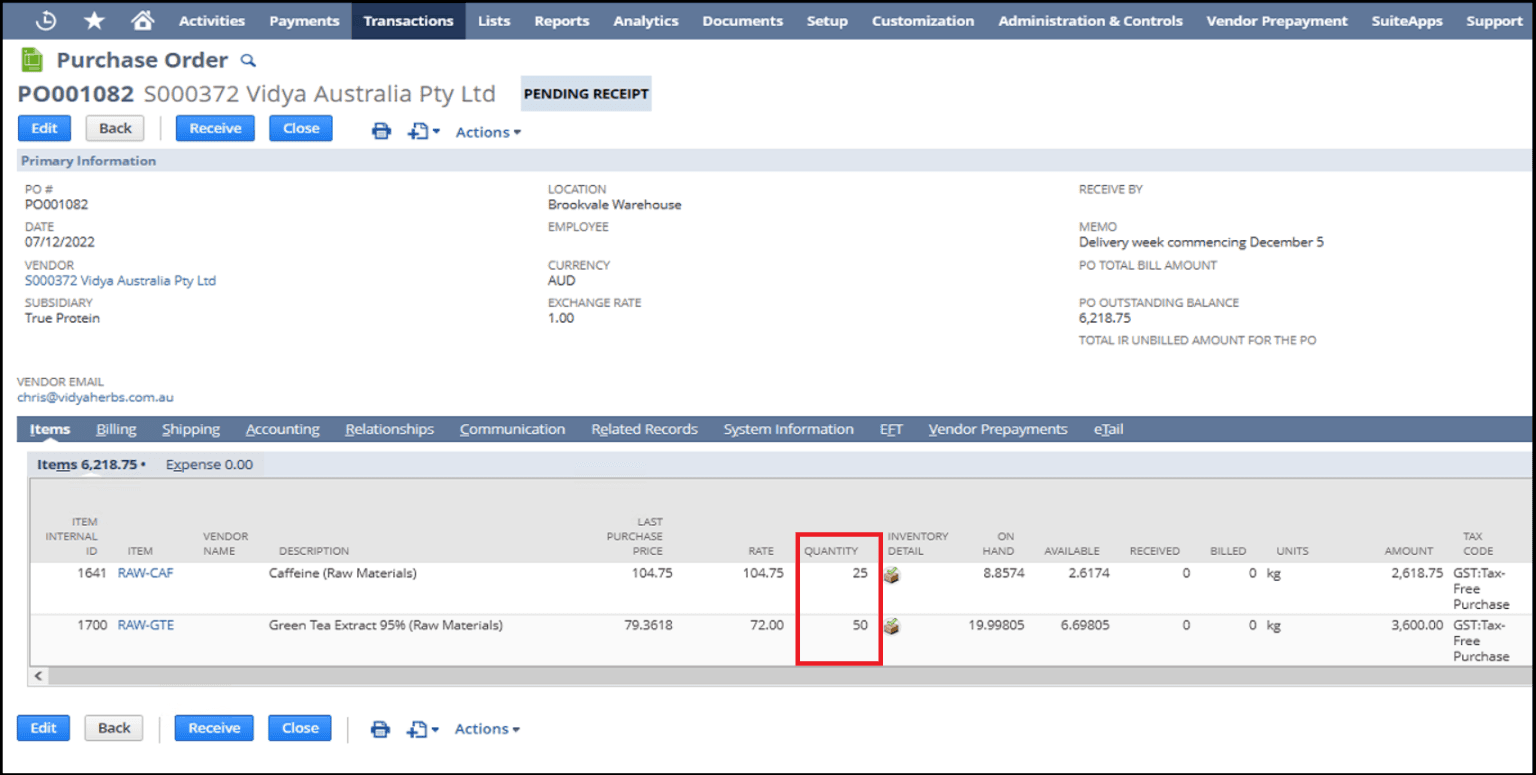Screen dimensions: 1536x775
Task: Select the Vendor Prepayments tab
Action: [x=997, y=428]
